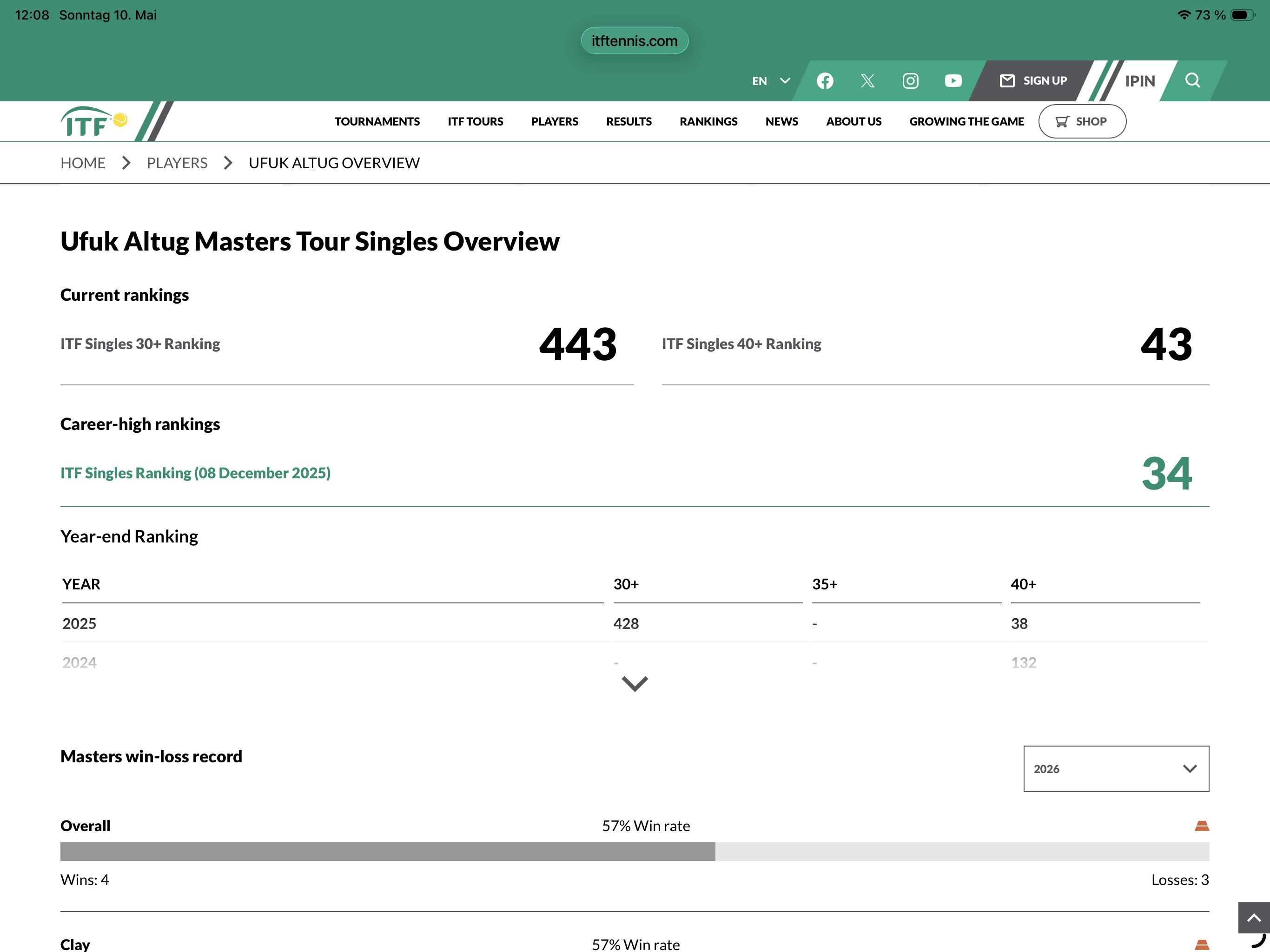Screen dimensions: 1270x952
Task: Open the EN language dropdown
Action: pos(771,81)
